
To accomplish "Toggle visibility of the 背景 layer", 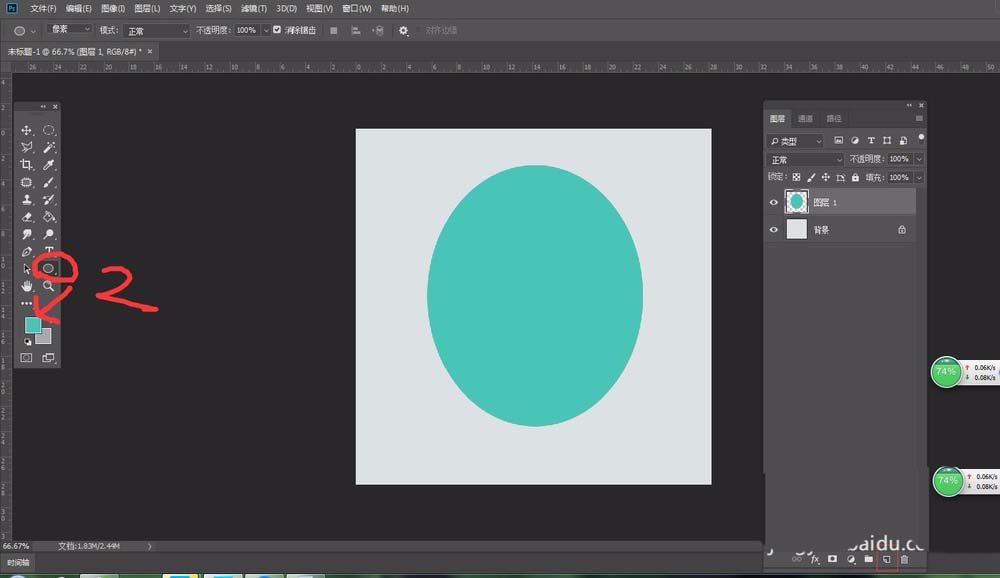I will [774, 230].
